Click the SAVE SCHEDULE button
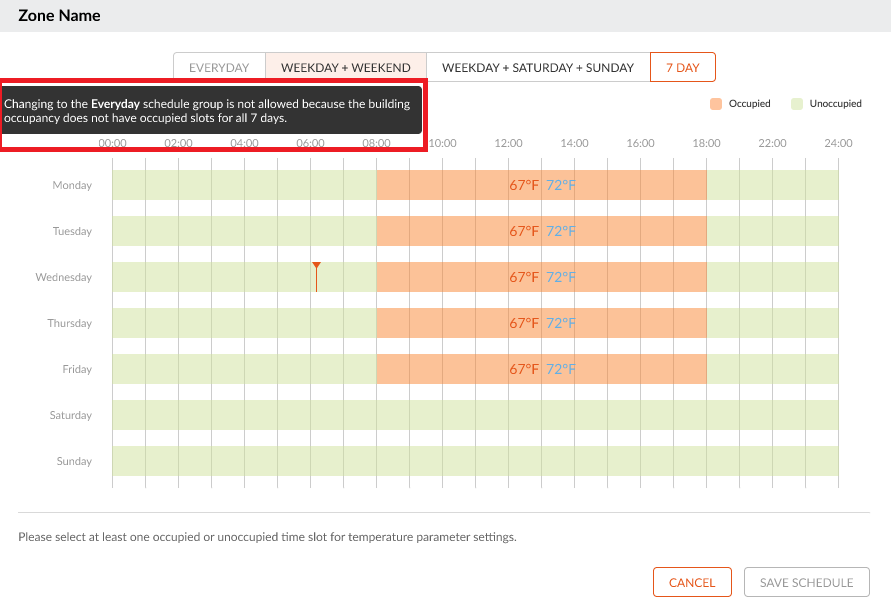 coord(806,582)
